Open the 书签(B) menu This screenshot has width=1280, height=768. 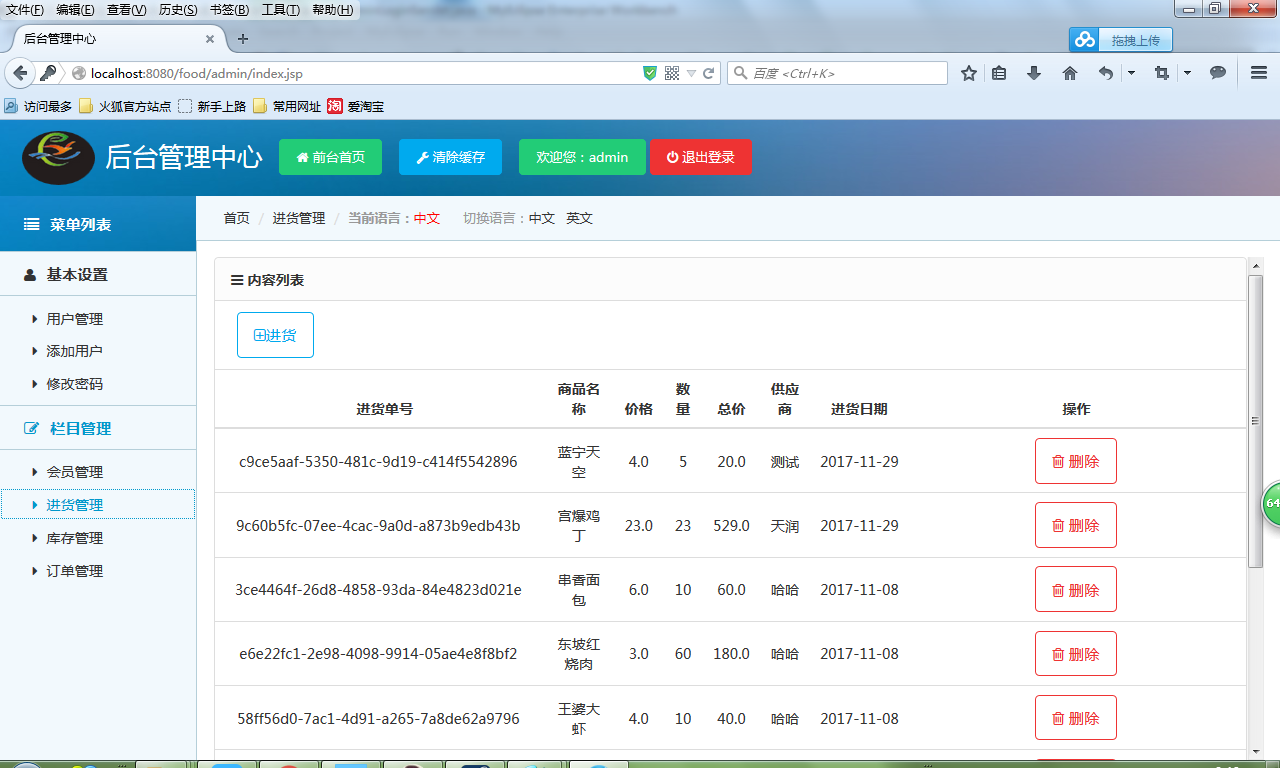click(229, 10)
